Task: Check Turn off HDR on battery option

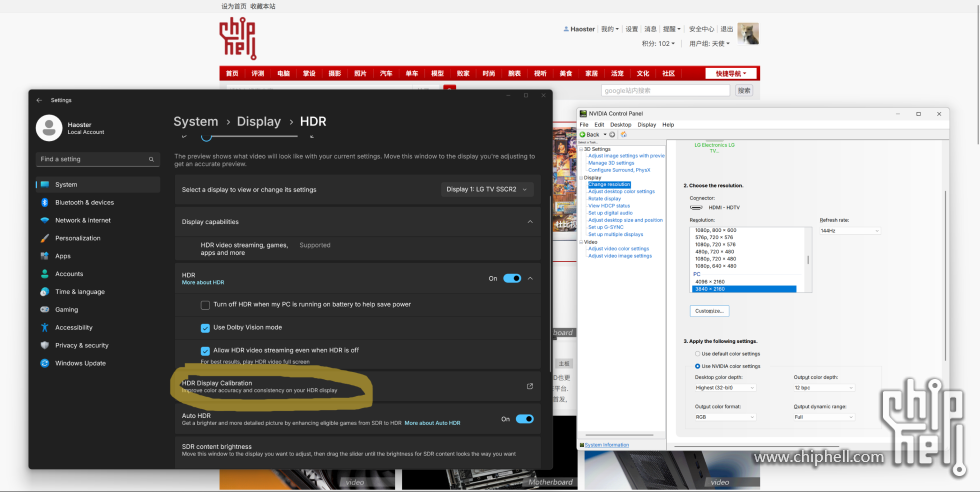Action: [205, 305]
